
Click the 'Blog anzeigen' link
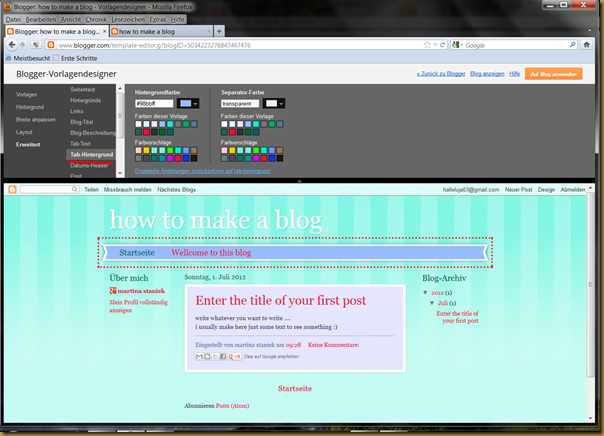[x=487, y=74]
